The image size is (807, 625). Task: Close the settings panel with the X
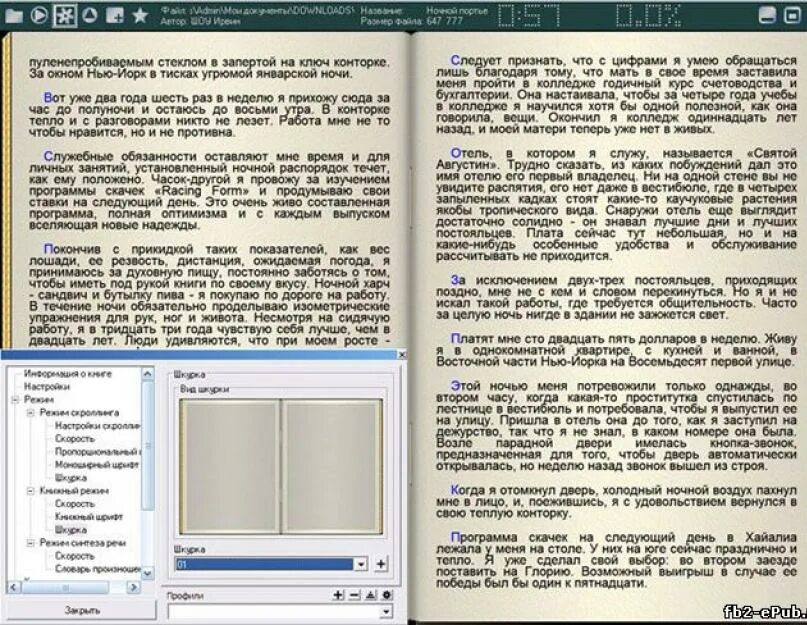point(402,354)
